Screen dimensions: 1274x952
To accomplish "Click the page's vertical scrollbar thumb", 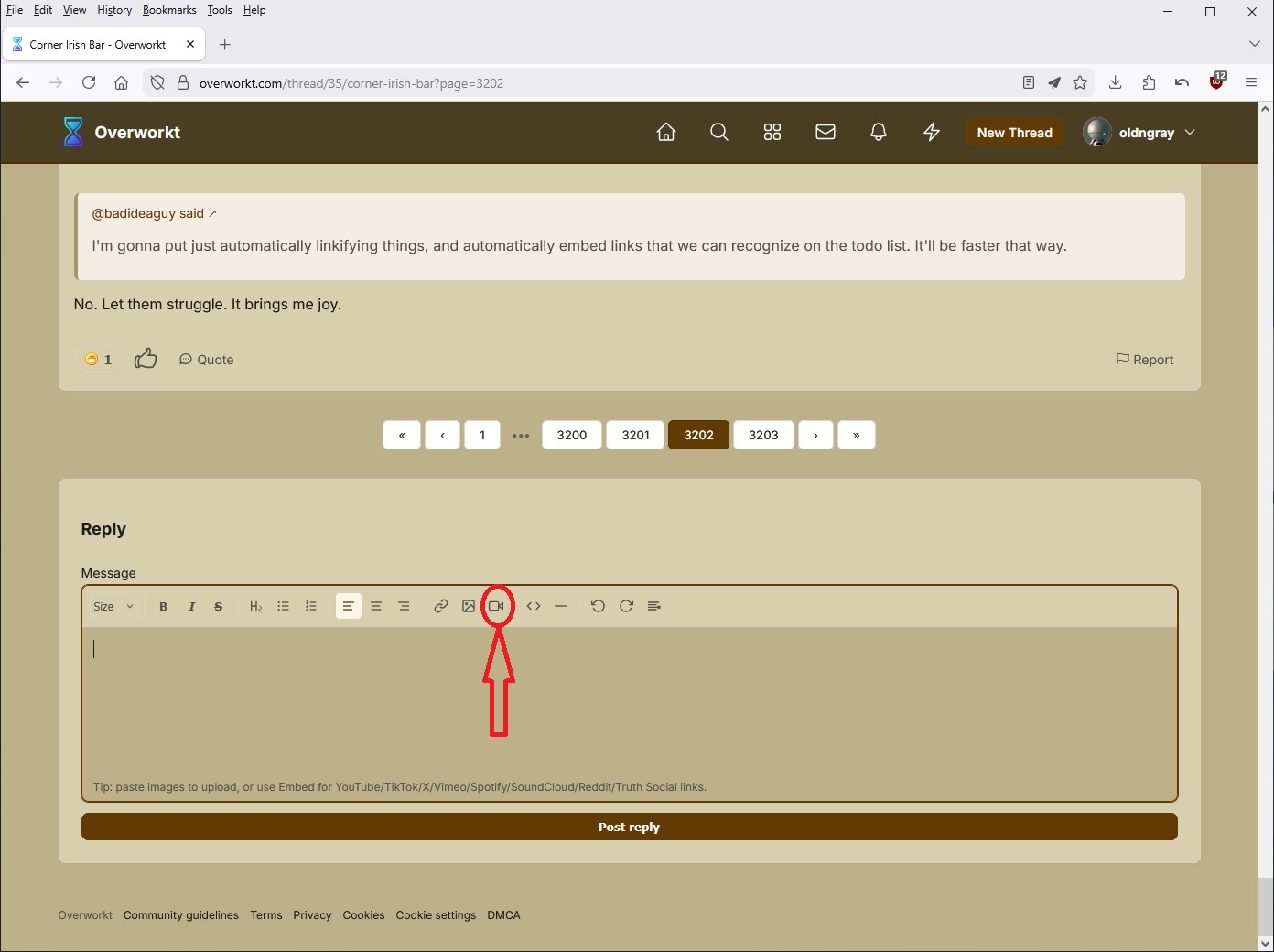I will tap(1265, 902).
